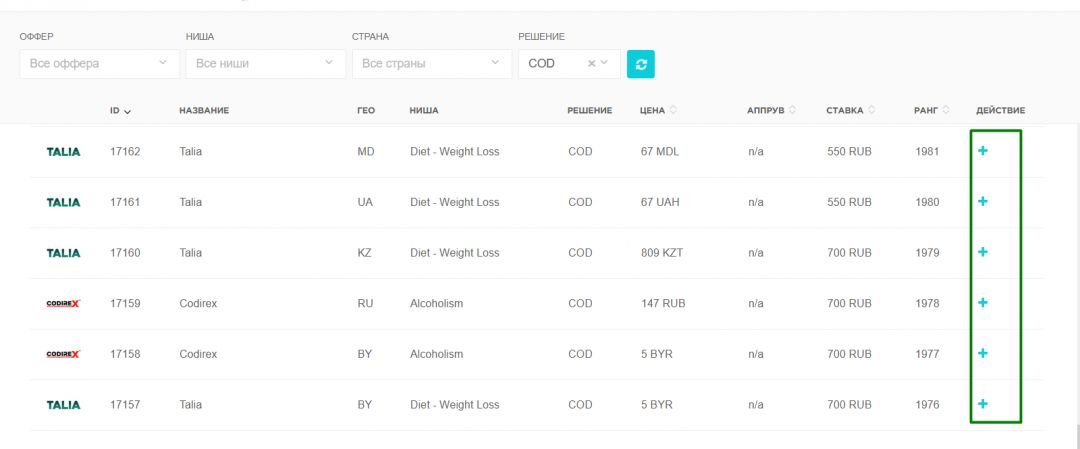Click the plus icon for Talia 17162
Viewport: 1080px width, 449px height.
tap(983, 151)
